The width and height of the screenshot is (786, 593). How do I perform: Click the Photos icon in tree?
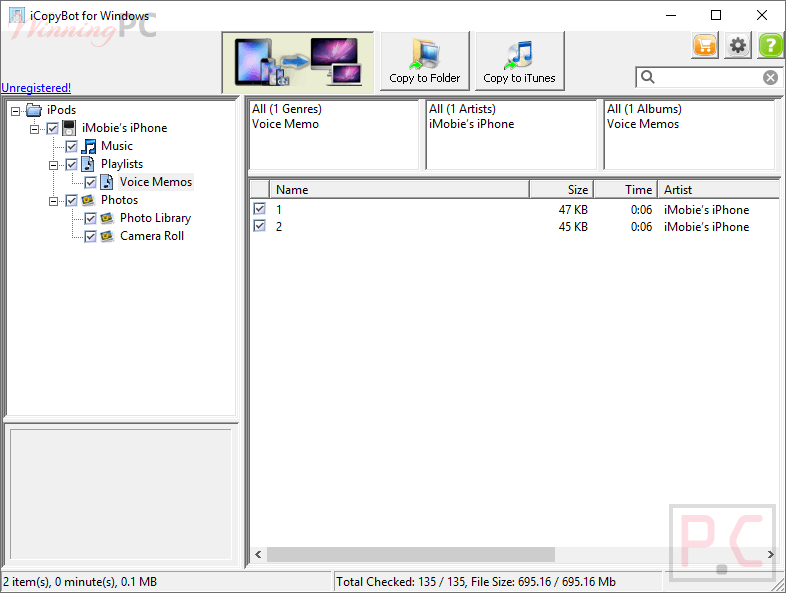pos(88,200)
